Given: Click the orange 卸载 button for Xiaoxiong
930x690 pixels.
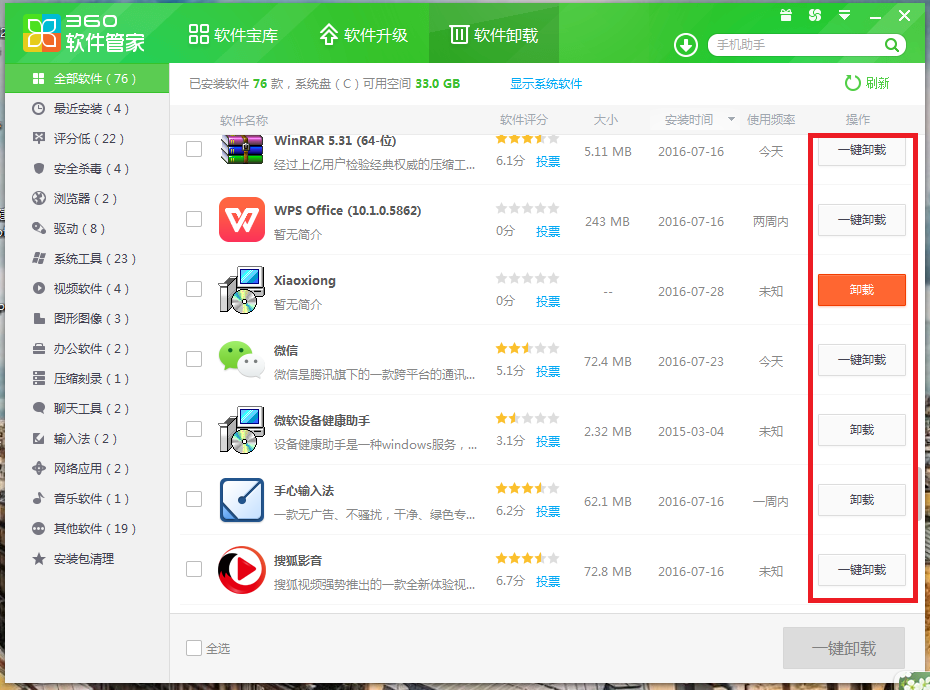Looking at the screenshot, I should click(862, 290).
